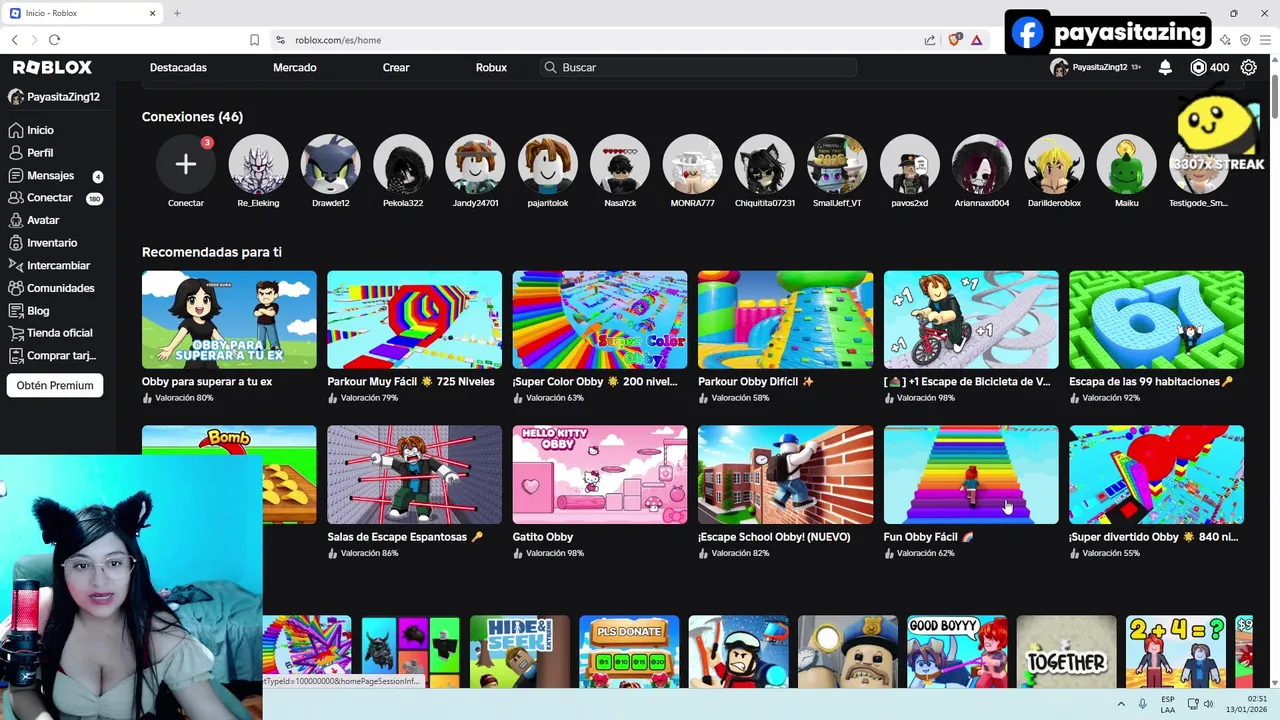Open Comunidades in the sidebar
1280x720 pixels.
[x=60, y=288]
